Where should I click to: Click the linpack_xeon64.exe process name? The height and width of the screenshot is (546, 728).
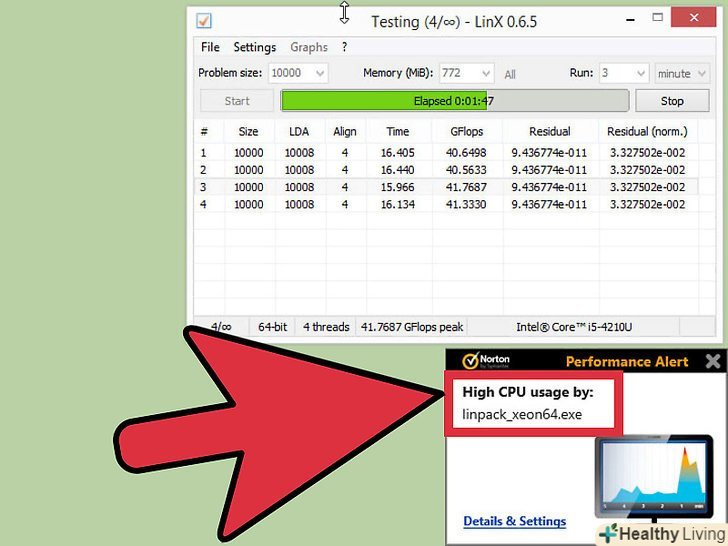pyautogui.click(x=522, y=414)
